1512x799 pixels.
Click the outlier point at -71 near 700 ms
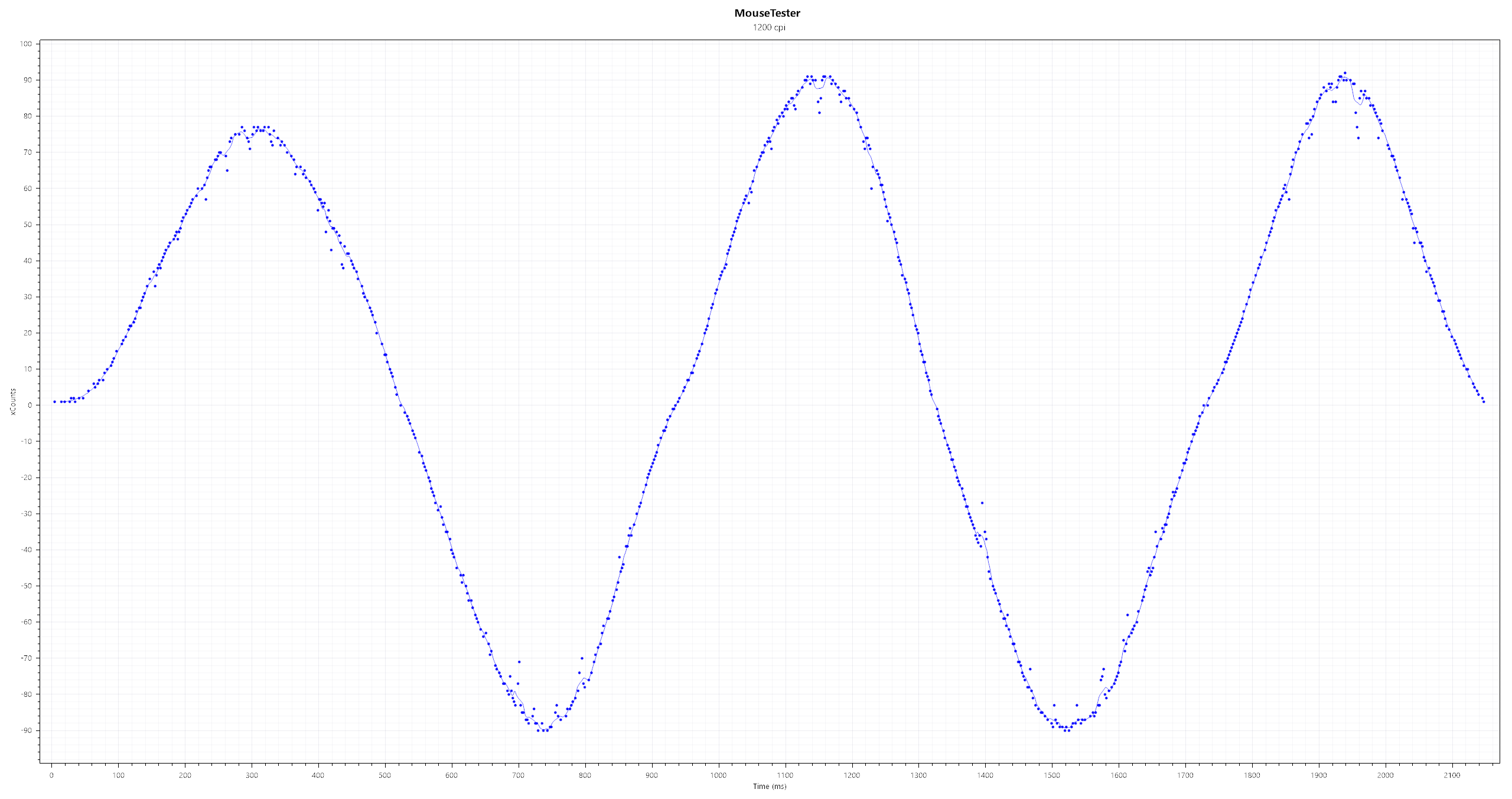pos(519,662)
